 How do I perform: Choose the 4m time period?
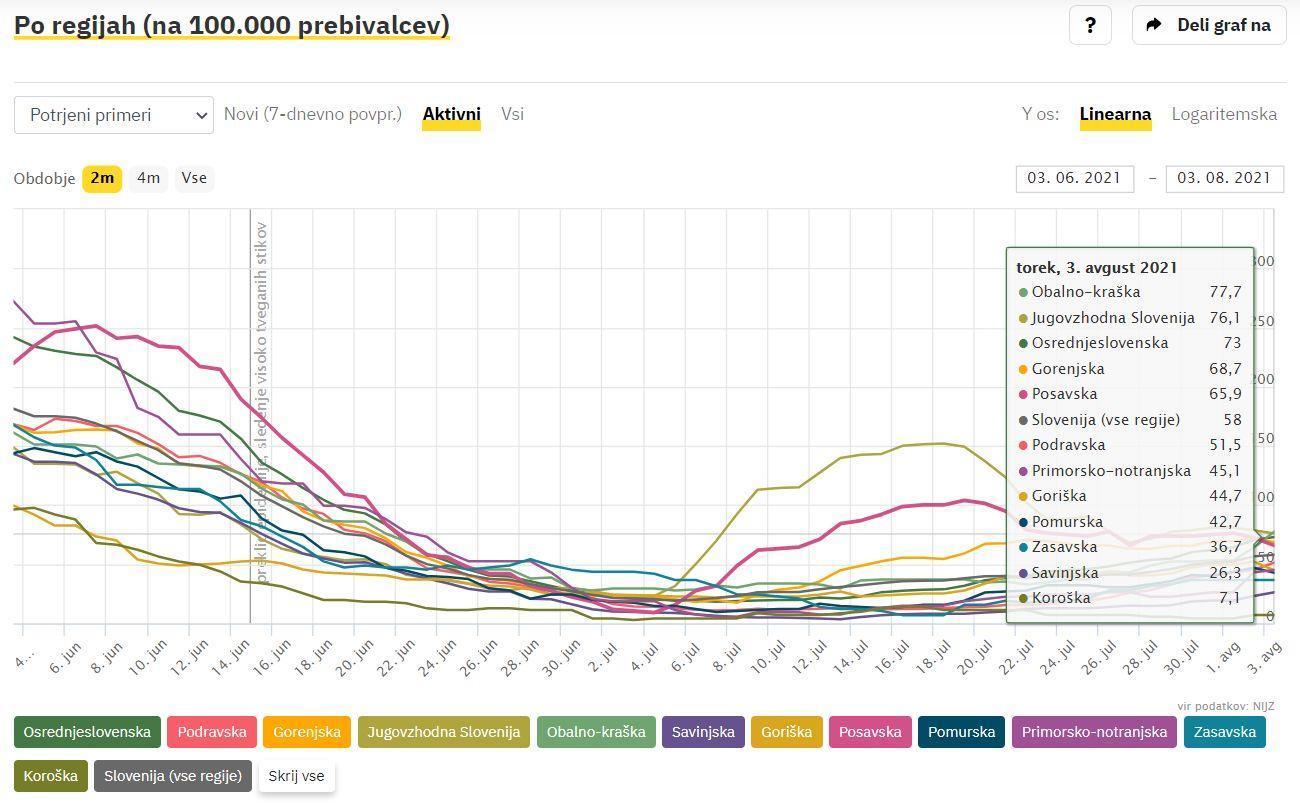point(148,178)
